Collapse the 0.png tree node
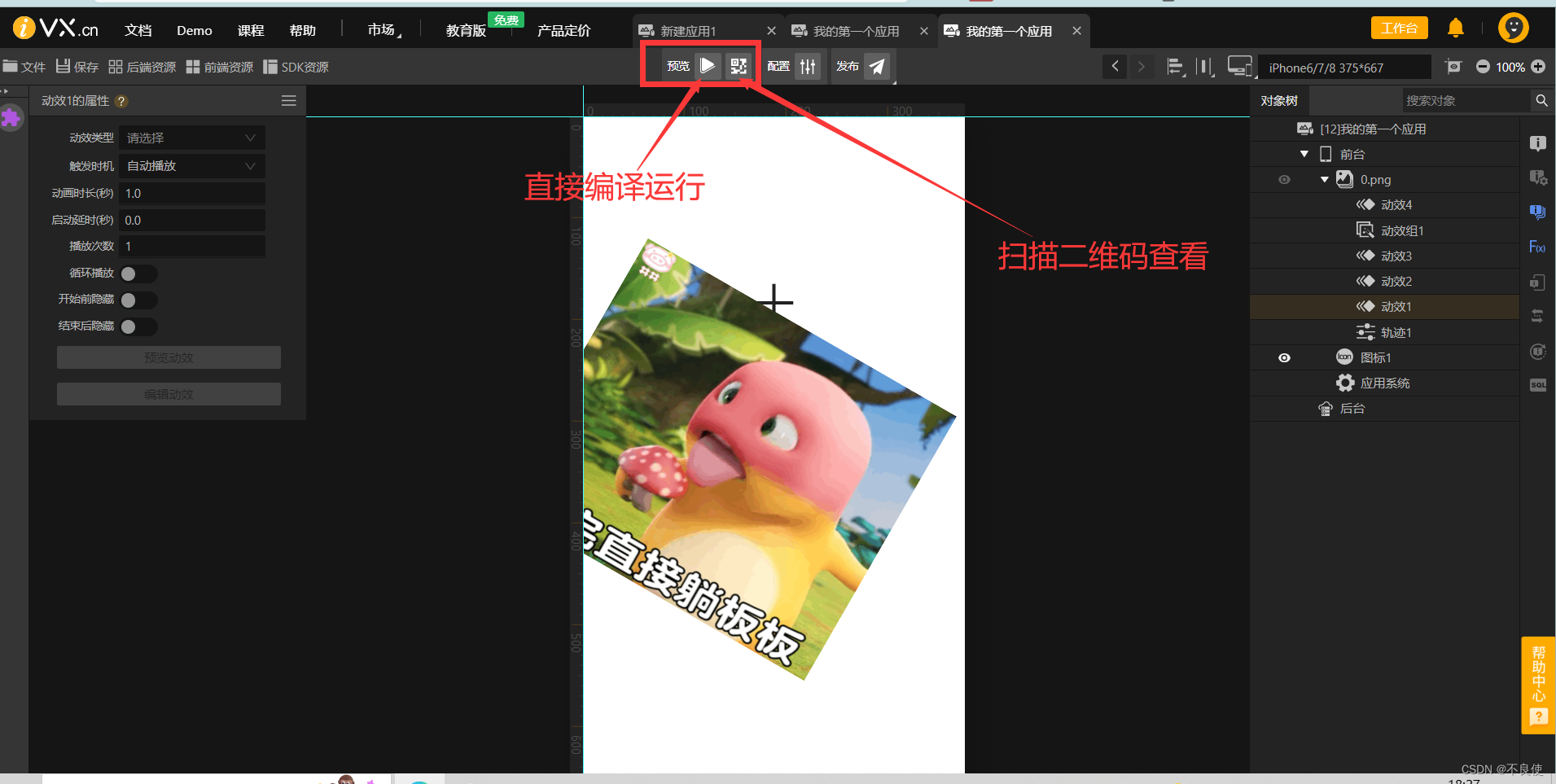1556x784 pixels. point(1325,179)
